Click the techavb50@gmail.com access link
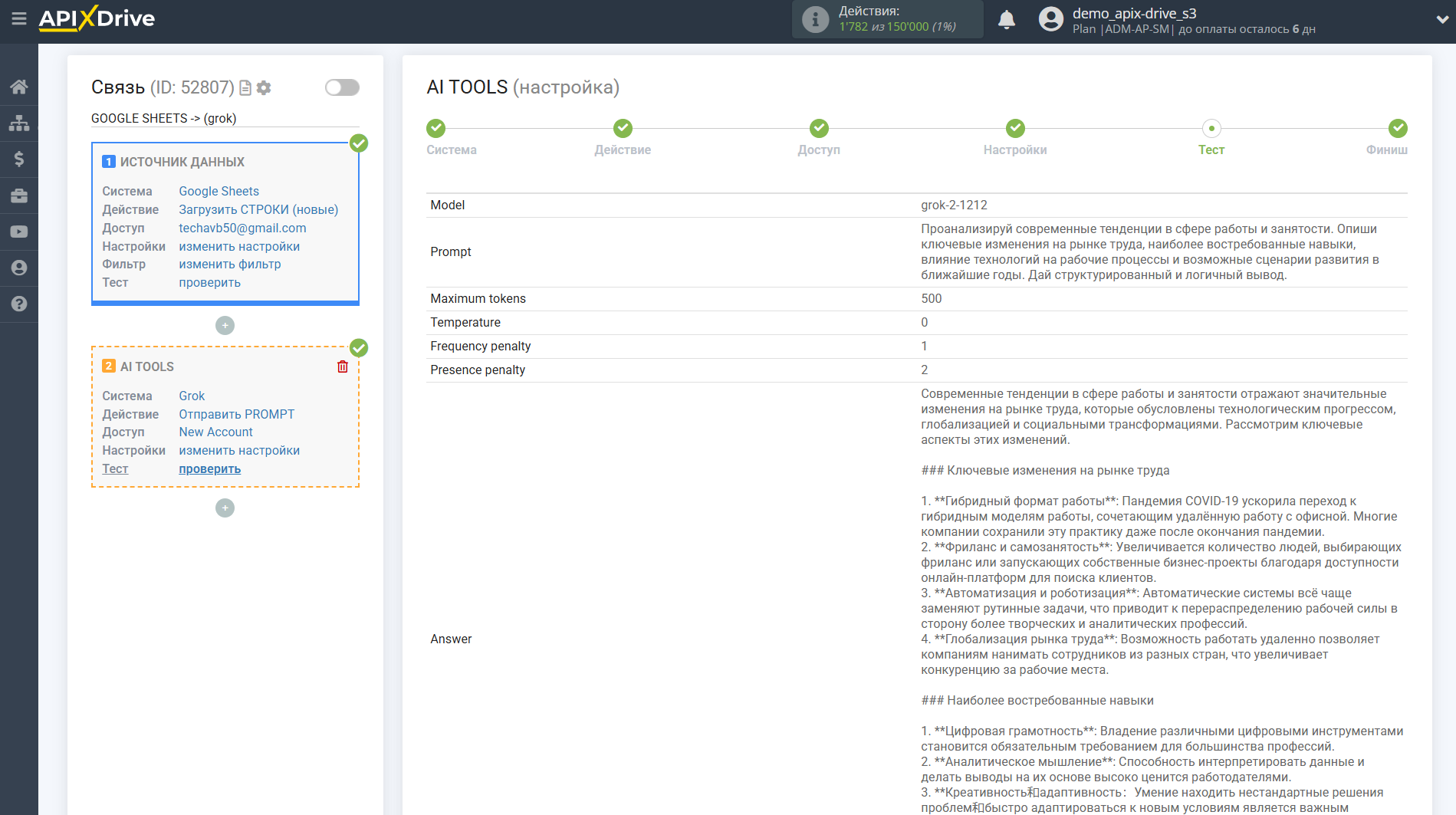Viewport: 1456px width, 815px height. tap(242, 228)
